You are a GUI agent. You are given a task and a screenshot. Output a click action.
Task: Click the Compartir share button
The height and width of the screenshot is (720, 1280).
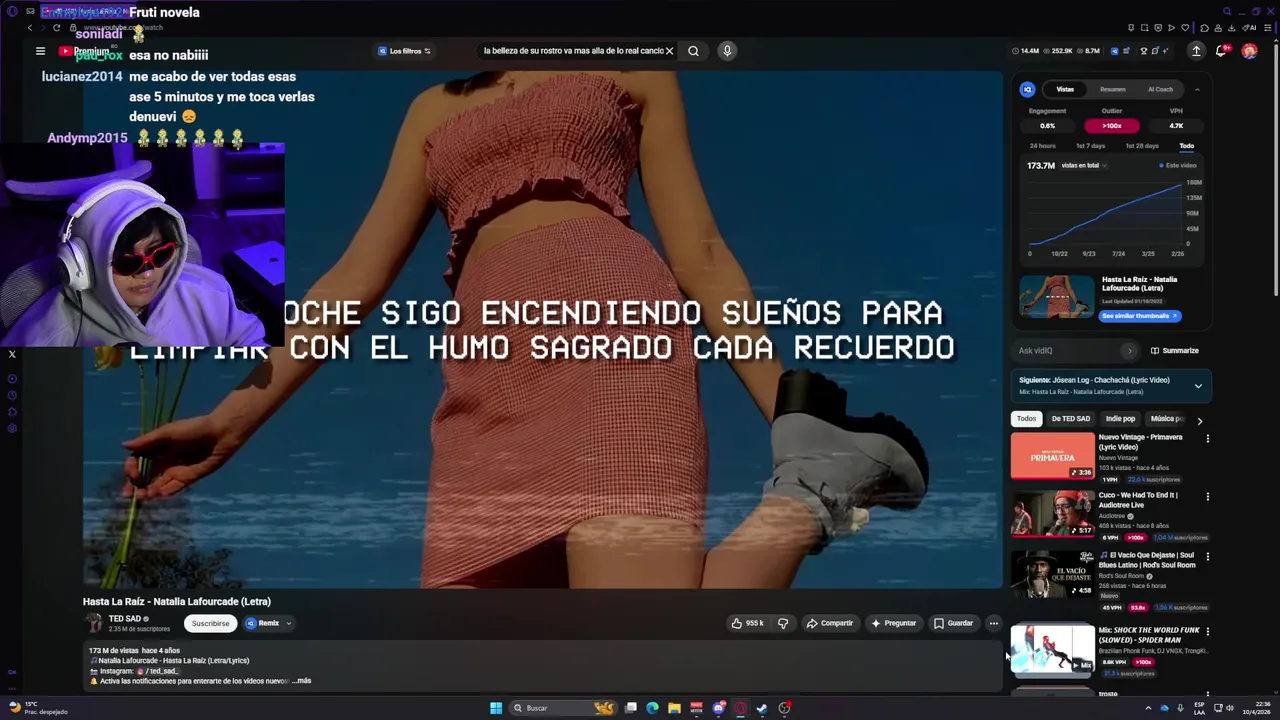coord(830,623)
